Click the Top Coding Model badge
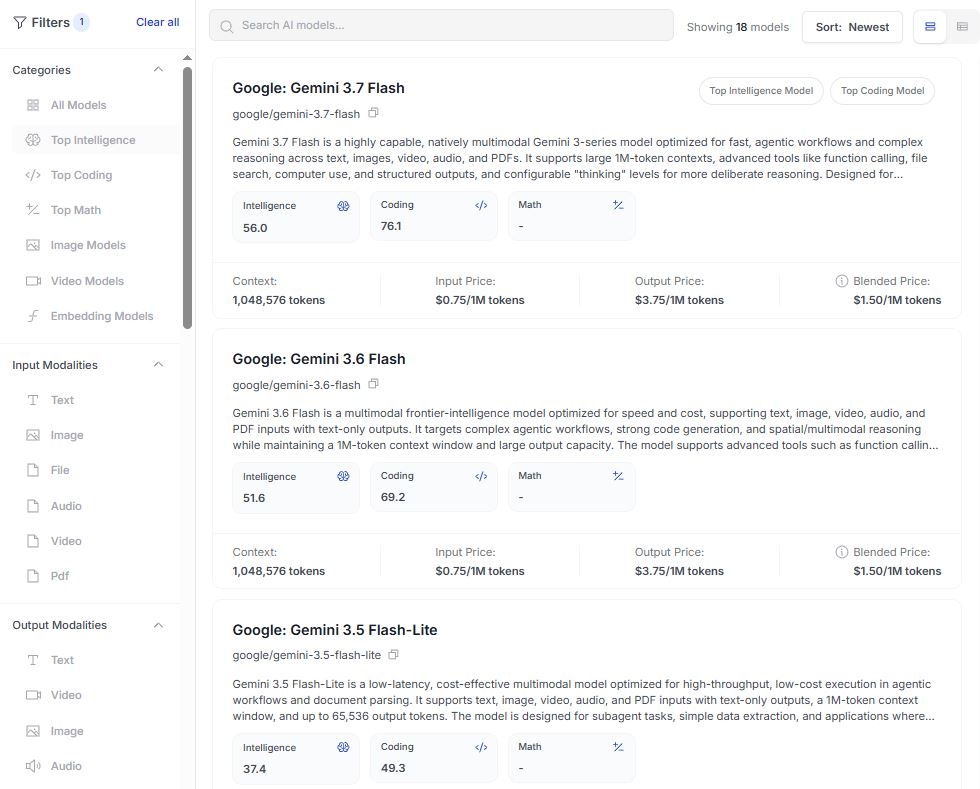The image size is (980, 789). click(882, 91)
